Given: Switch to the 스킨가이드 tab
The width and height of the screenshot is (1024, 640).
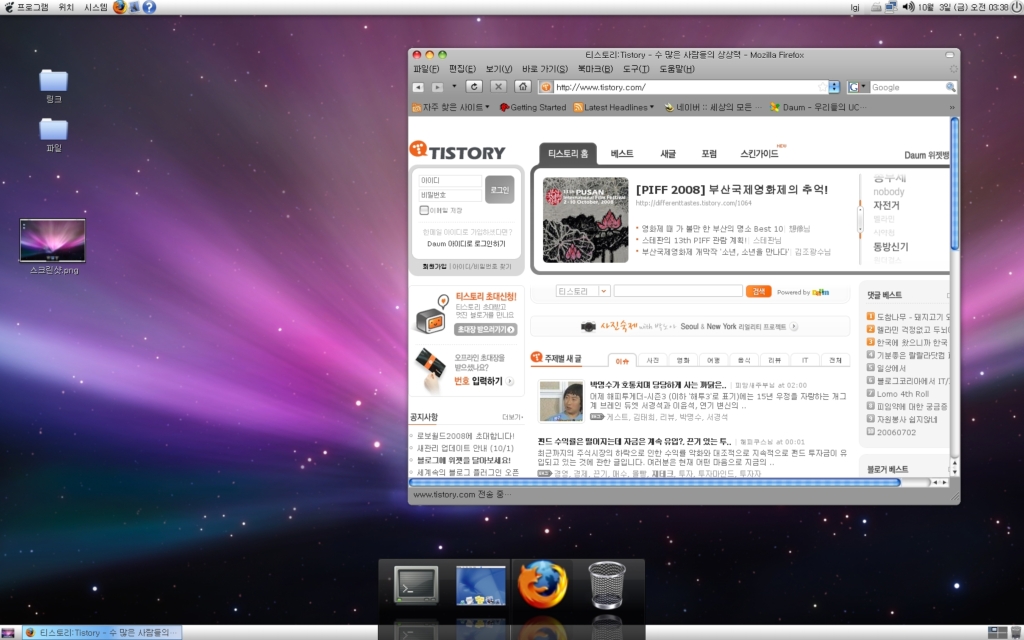Looking at the screenshot, I should 759,153.
